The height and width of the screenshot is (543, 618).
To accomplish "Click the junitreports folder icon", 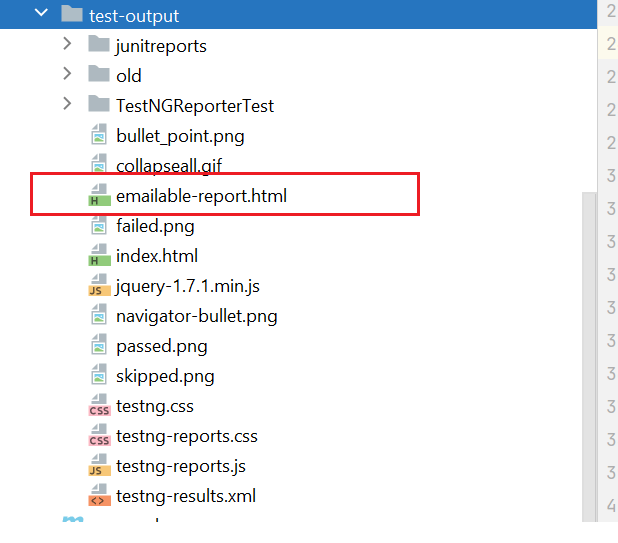I will click(x=99, y=44).
